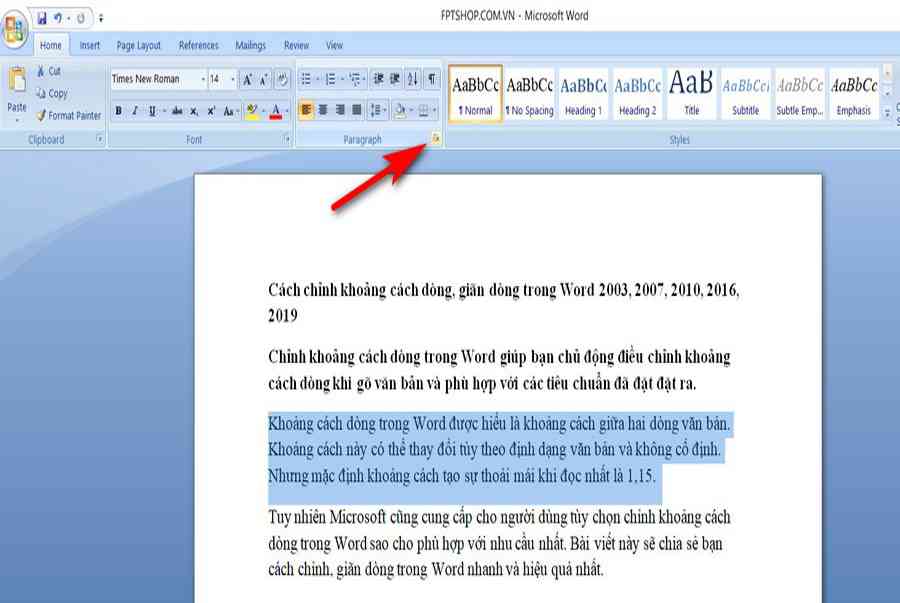This screenshot has height=603, width=900.
Task: Sort the selected text
Action: click(x=413, y=79)
